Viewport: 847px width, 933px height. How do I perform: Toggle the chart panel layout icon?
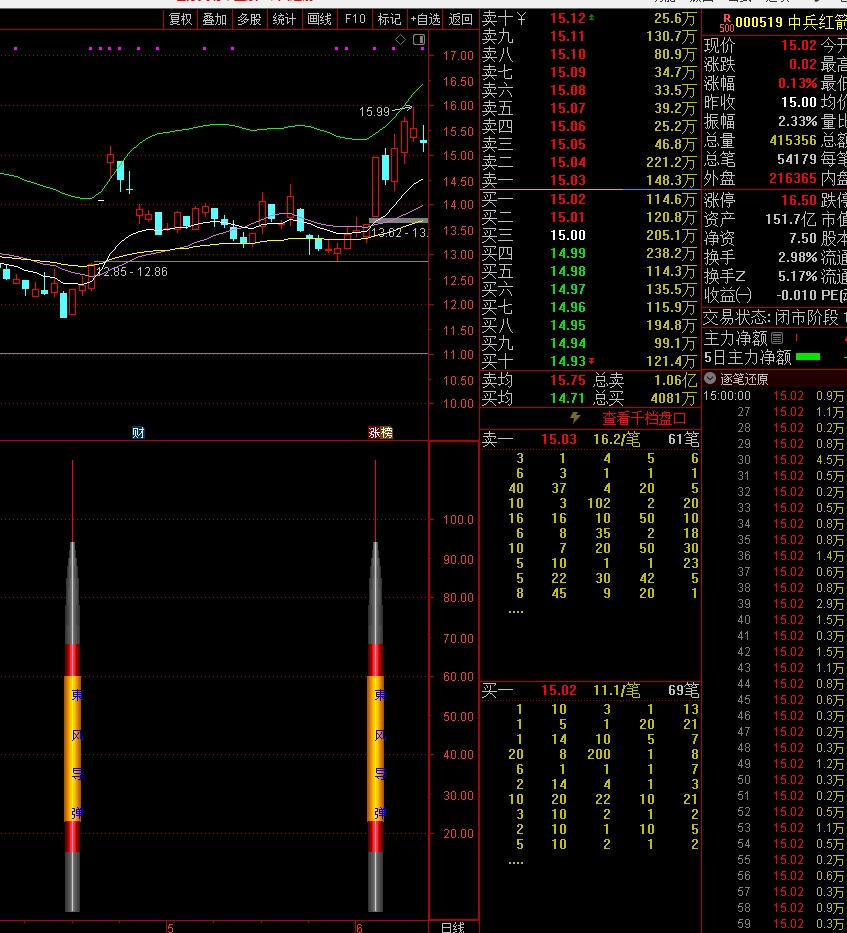tap(419, 39)
